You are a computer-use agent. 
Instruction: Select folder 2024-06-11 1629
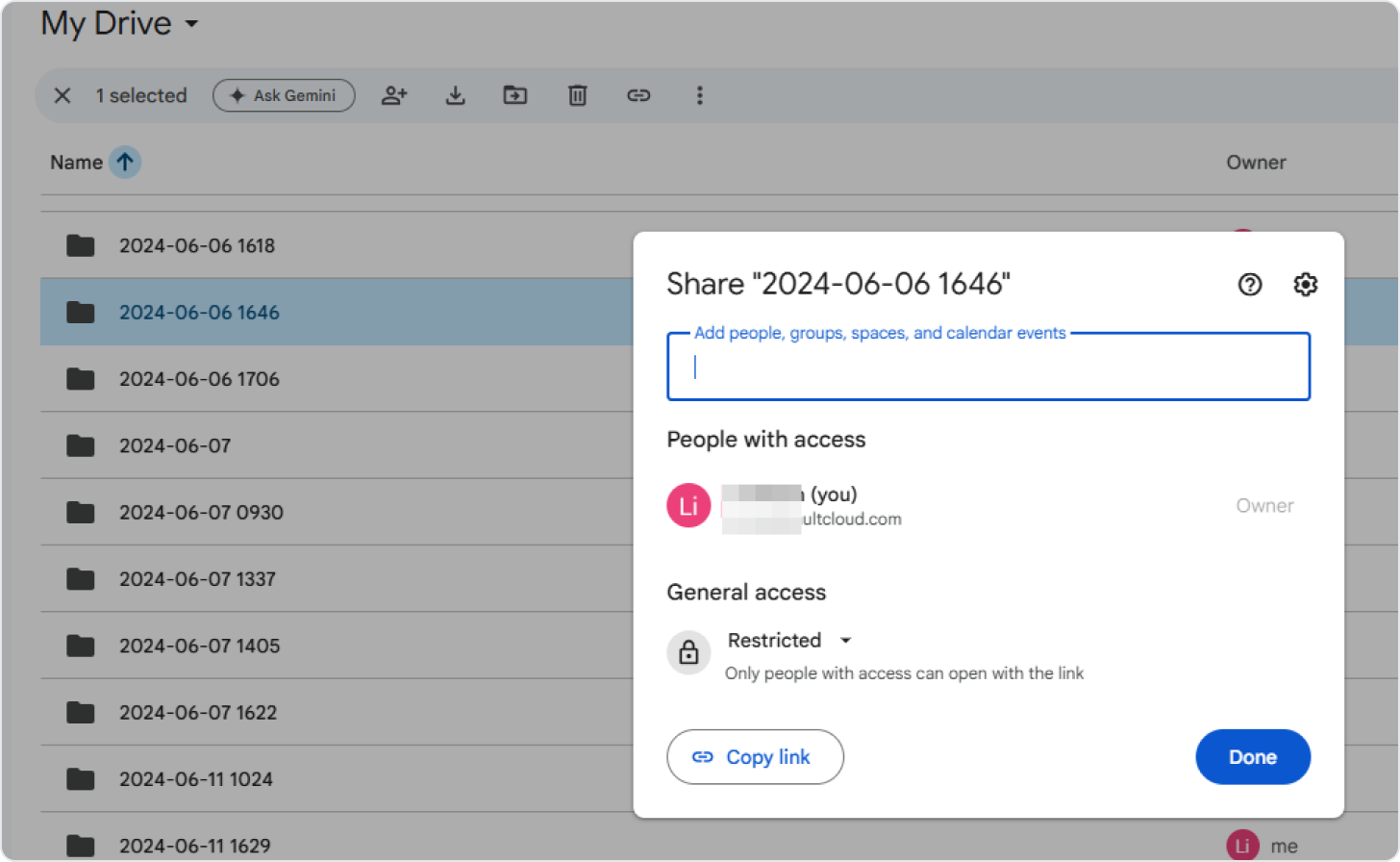(195, 846)
